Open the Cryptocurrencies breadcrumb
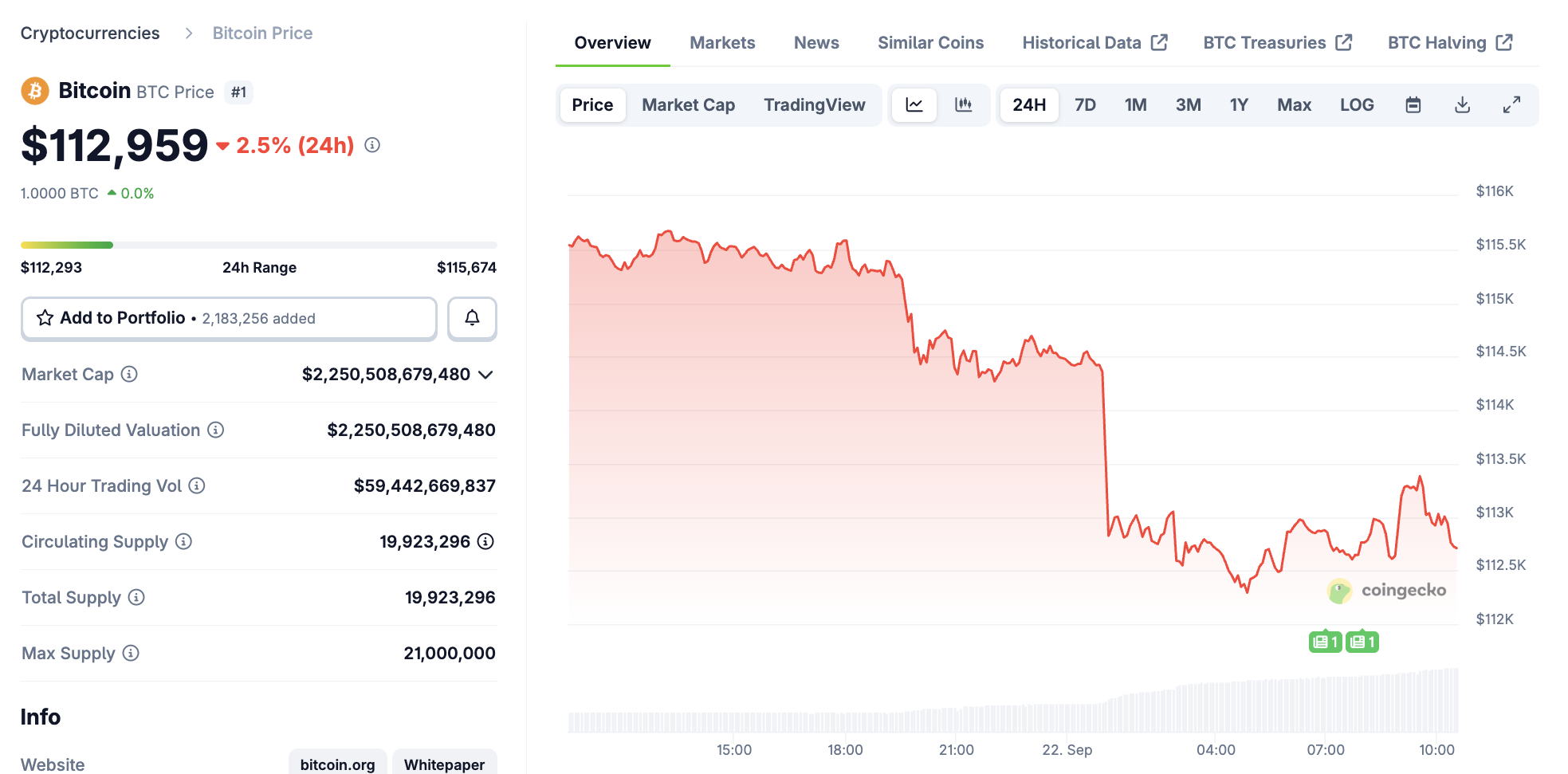The height and width of the screenshot is (774, 1568). click(90, 33)
